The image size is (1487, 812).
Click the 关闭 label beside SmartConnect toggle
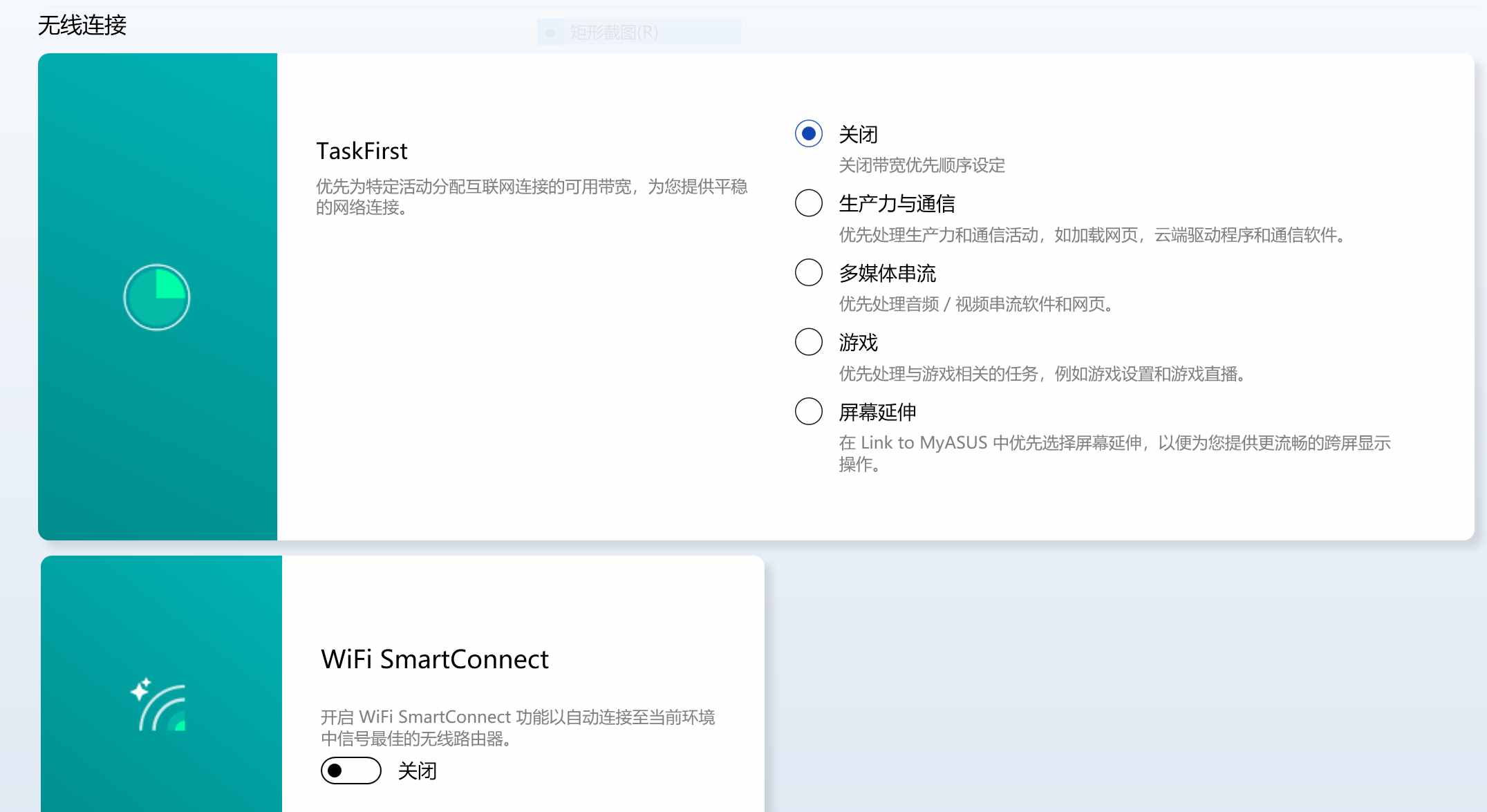coord(417,771)
